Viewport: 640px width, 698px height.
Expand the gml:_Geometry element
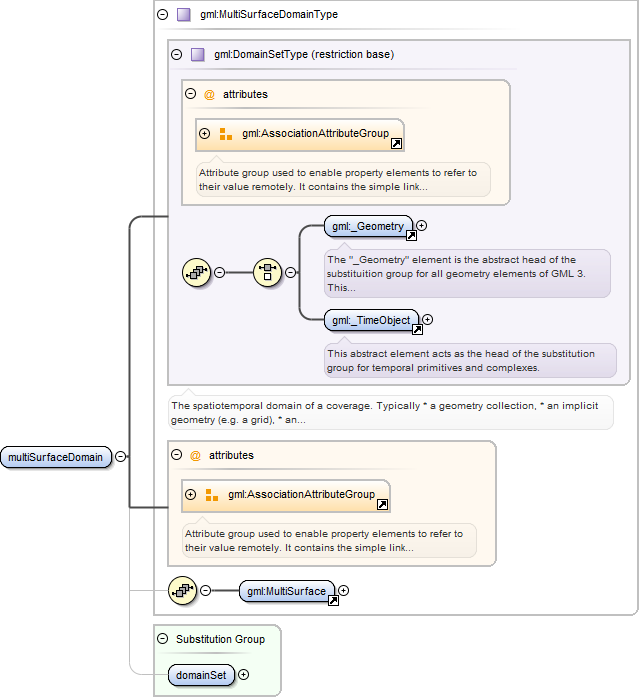[x=421, y=226]
